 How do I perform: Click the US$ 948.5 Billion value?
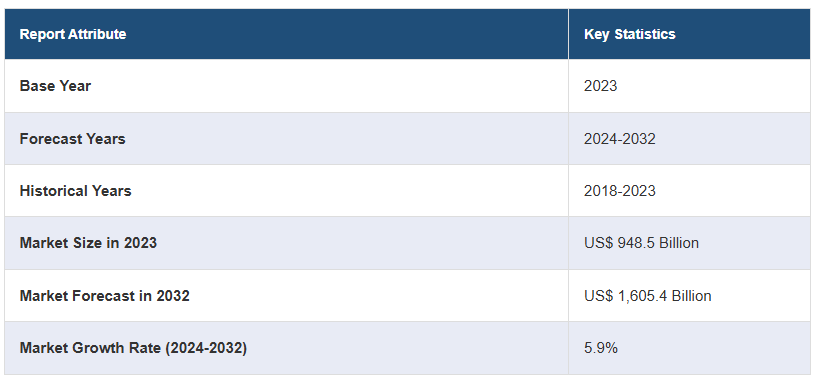pos(641,243)
